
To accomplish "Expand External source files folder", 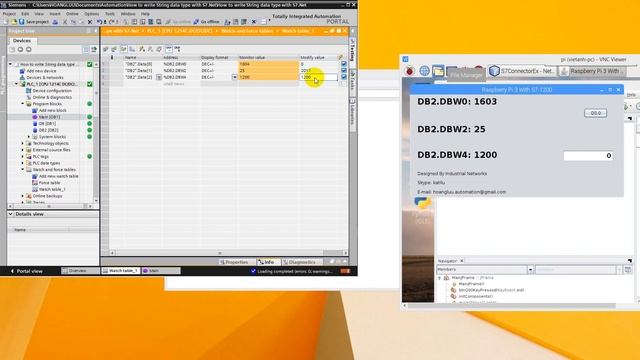I will [23, 150].
